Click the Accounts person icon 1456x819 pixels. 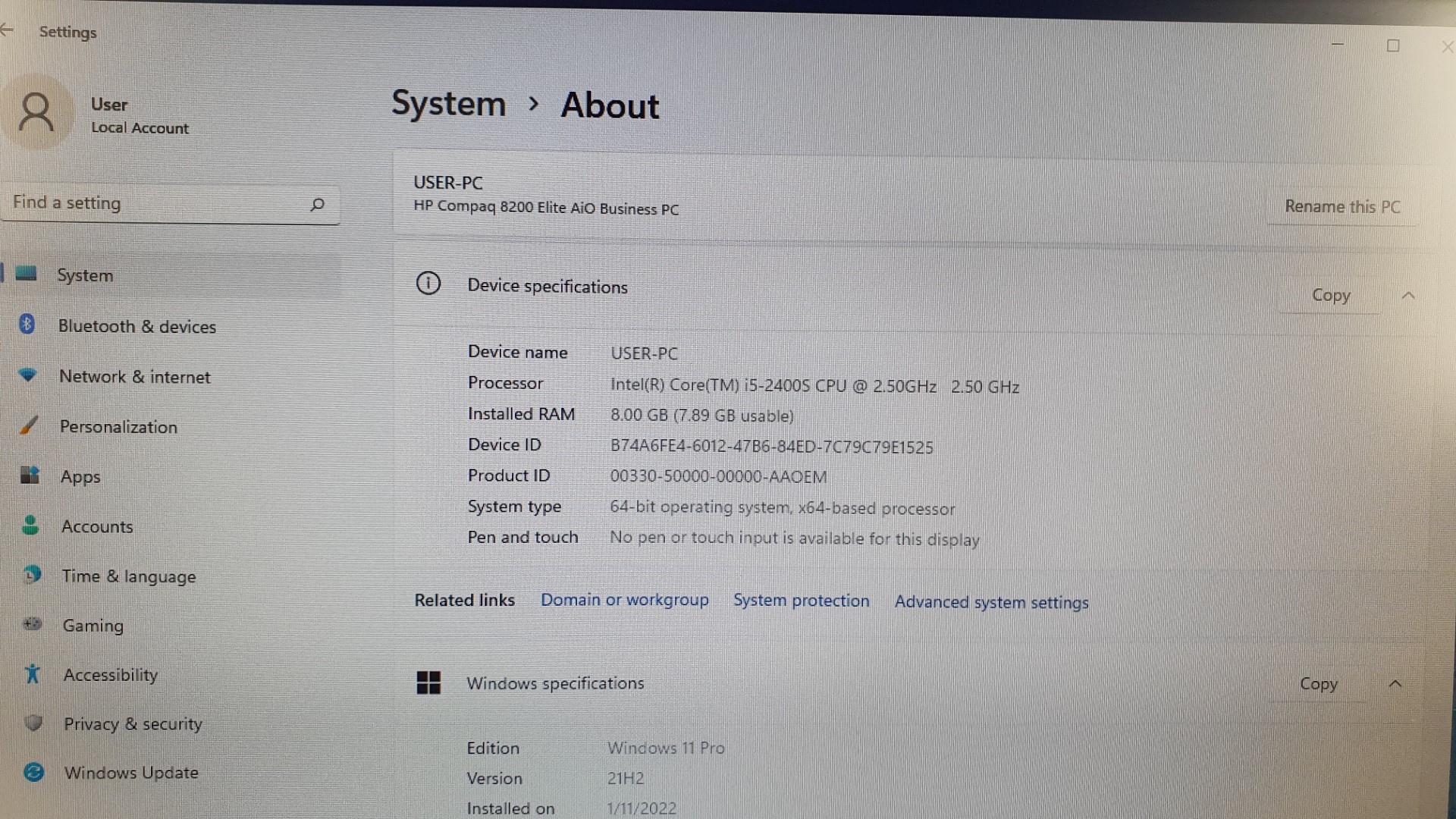click(30, 525)
